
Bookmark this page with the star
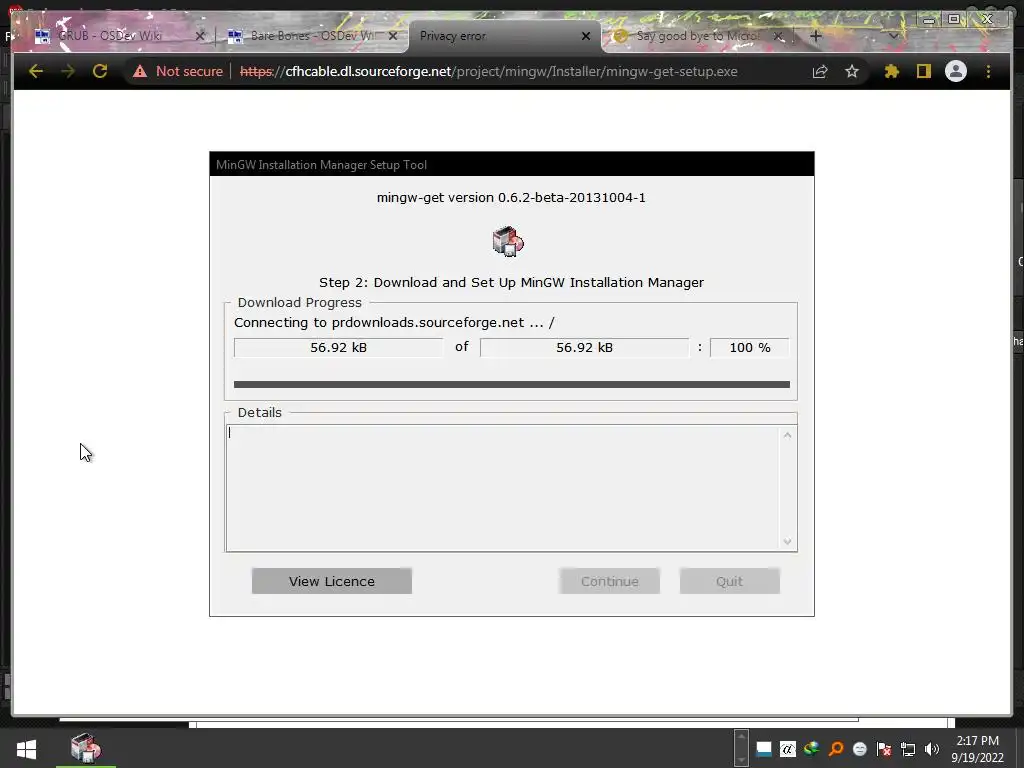[852, 71]
